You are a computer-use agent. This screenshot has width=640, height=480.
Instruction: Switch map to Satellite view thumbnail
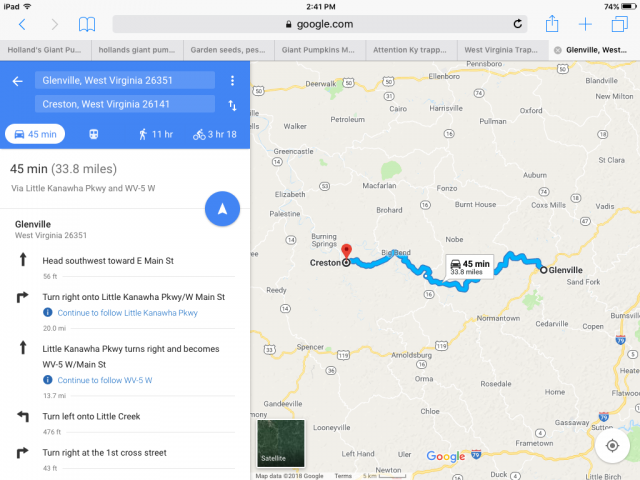pyautogui.click(x=281, y=443)
